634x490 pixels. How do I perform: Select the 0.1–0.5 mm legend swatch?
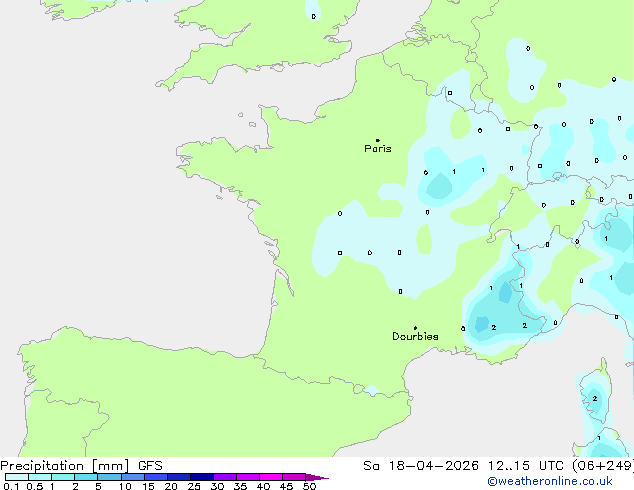(x=17, y=477)
